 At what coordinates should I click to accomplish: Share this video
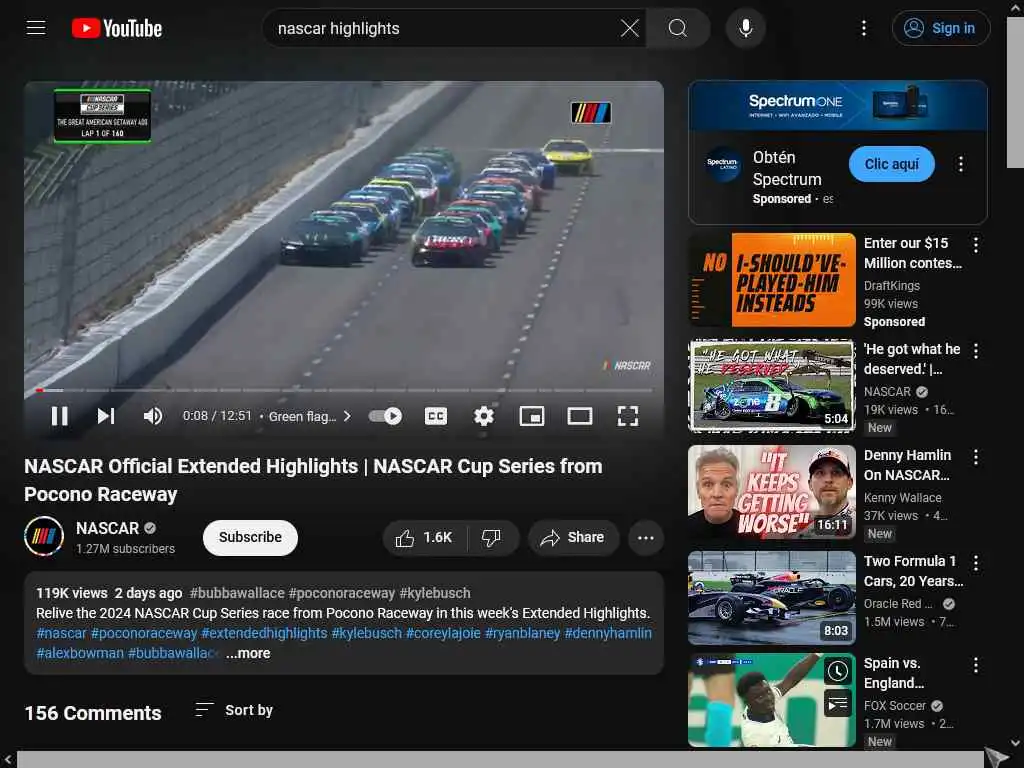coord(573,537)
